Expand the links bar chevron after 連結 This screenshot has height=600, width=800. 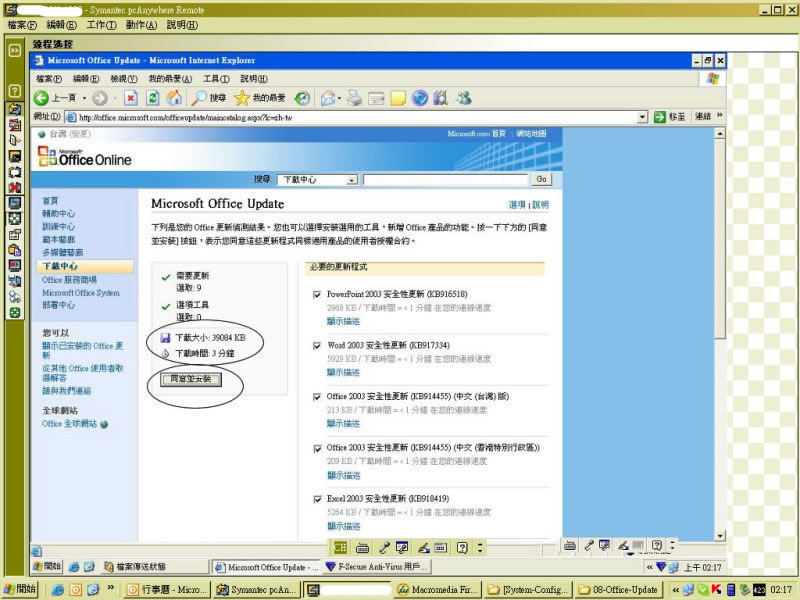(719, 116)
